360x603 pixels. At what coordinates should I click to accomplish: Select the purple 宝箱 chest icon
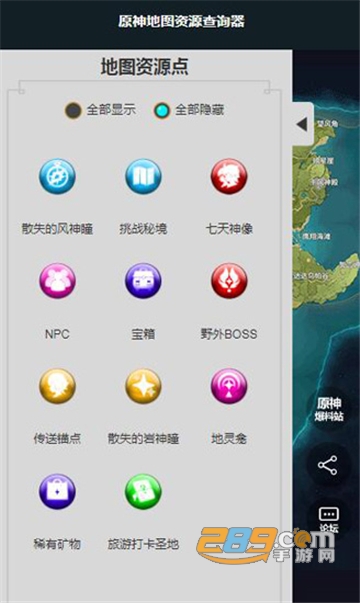pos(143,281)
